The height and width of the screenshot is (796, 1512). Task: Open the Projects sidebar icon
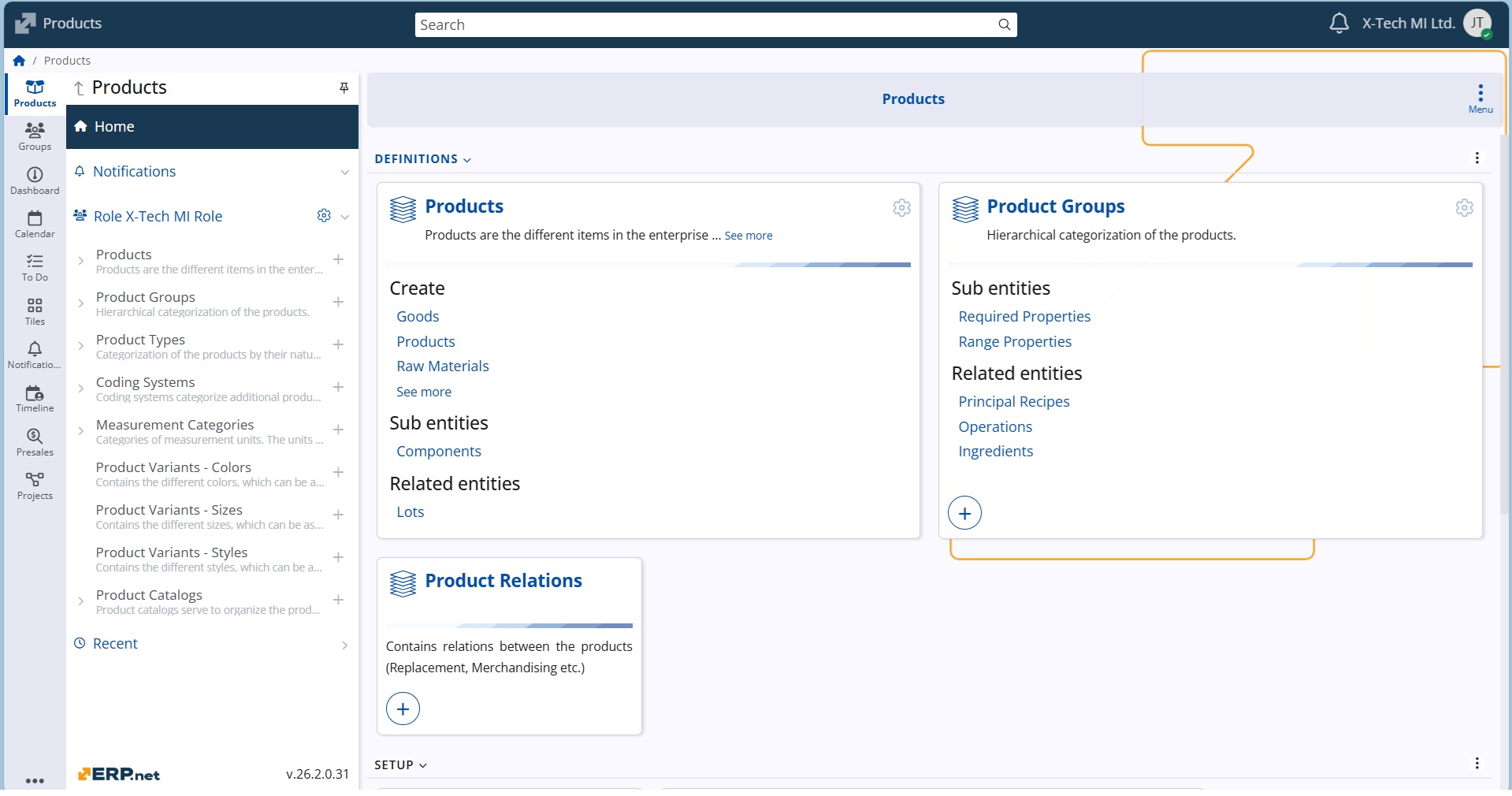[x=35, y=485]
